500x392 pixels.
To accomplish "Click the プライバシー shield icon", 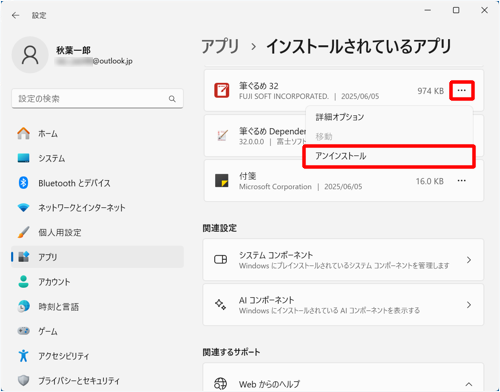I will (x=23, y=380).
